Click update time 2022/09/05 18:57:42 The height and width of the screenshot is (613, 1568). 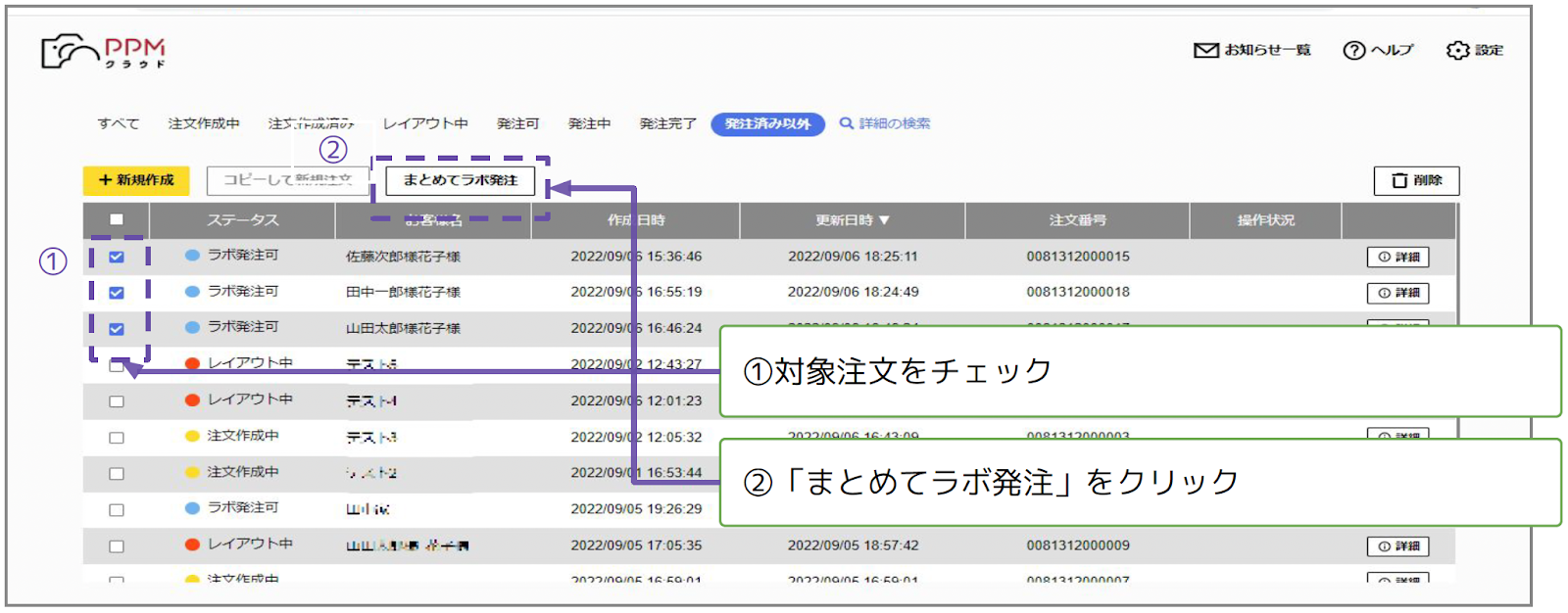853,545
